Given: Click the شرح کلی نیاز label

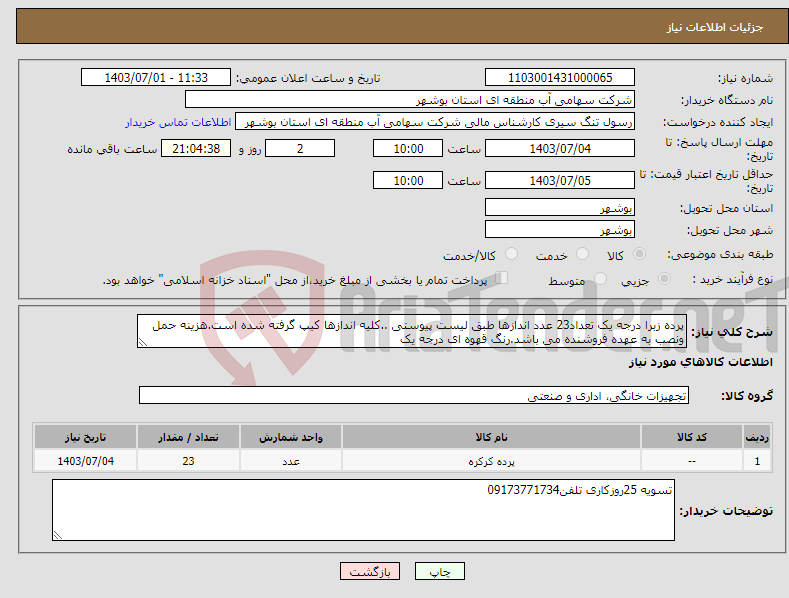Looking at the screenshot, I should [732, 332].
